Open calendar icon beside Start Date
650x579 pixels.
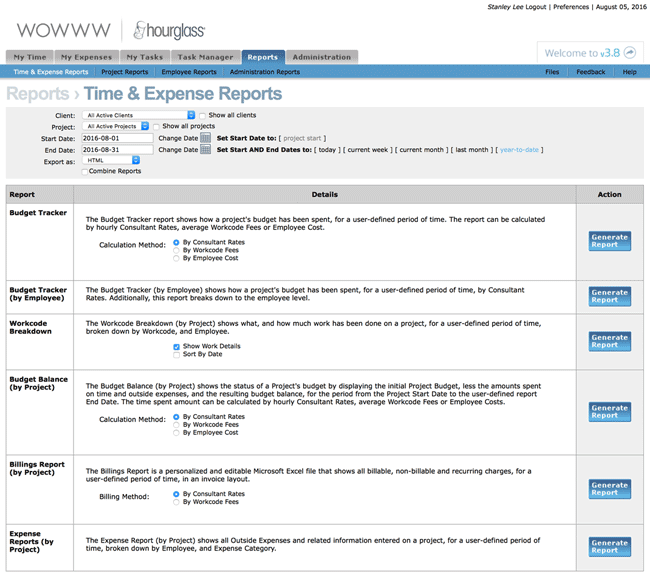click(x=206, y=138)
